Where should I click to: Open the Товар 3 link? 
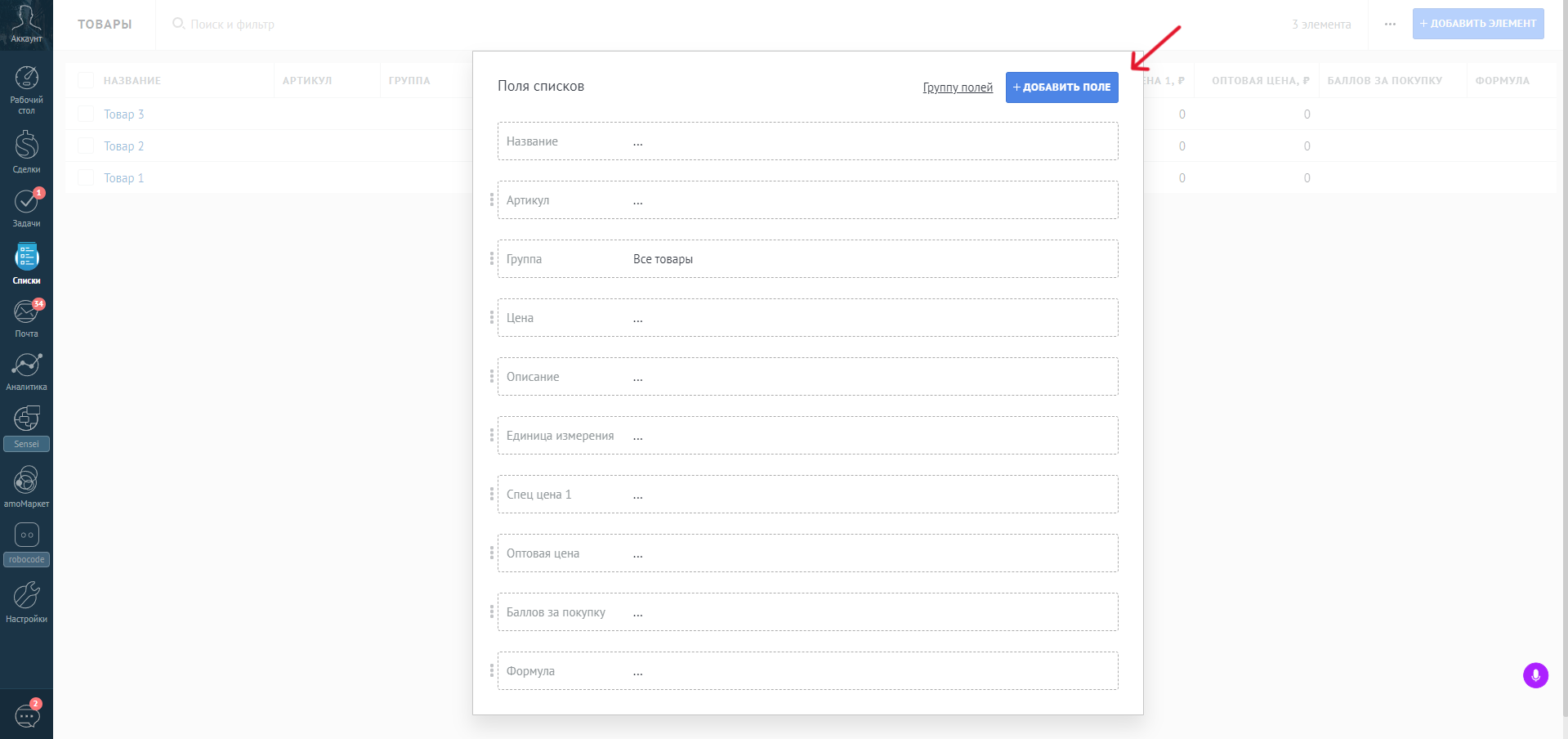click(x=123, y=114)
